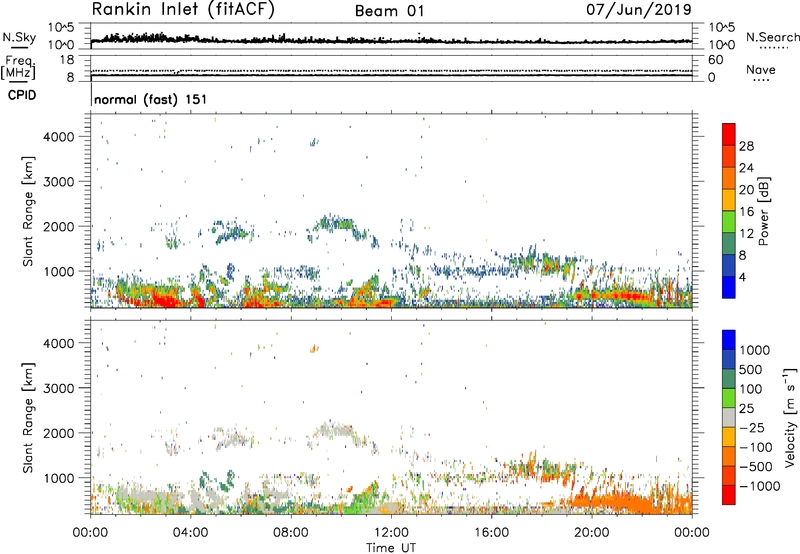This screenshot has height=554, width=800.
Task: Click the '12' Power colorbar value
Action: click(x=746, y=234)
